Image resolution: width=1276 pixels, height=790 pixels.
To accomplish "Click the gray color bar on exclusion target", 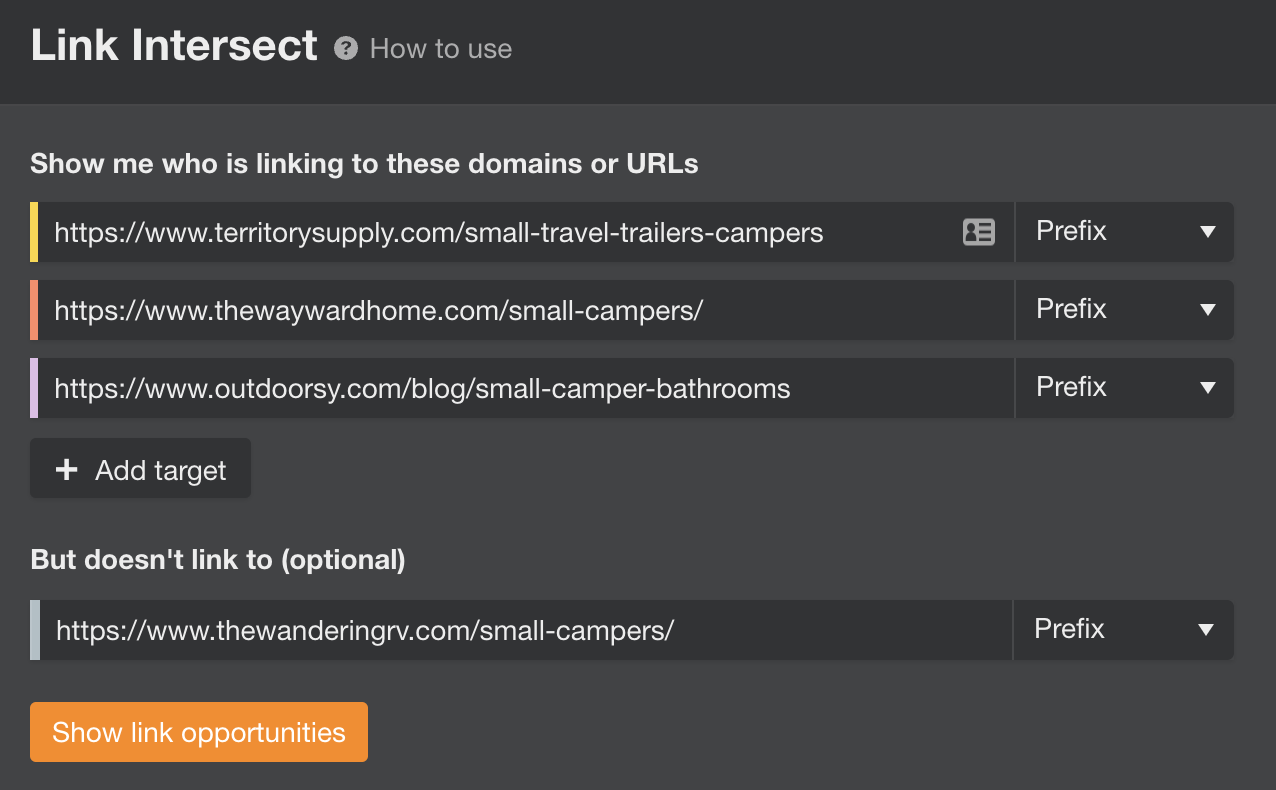I will [34, 630].
